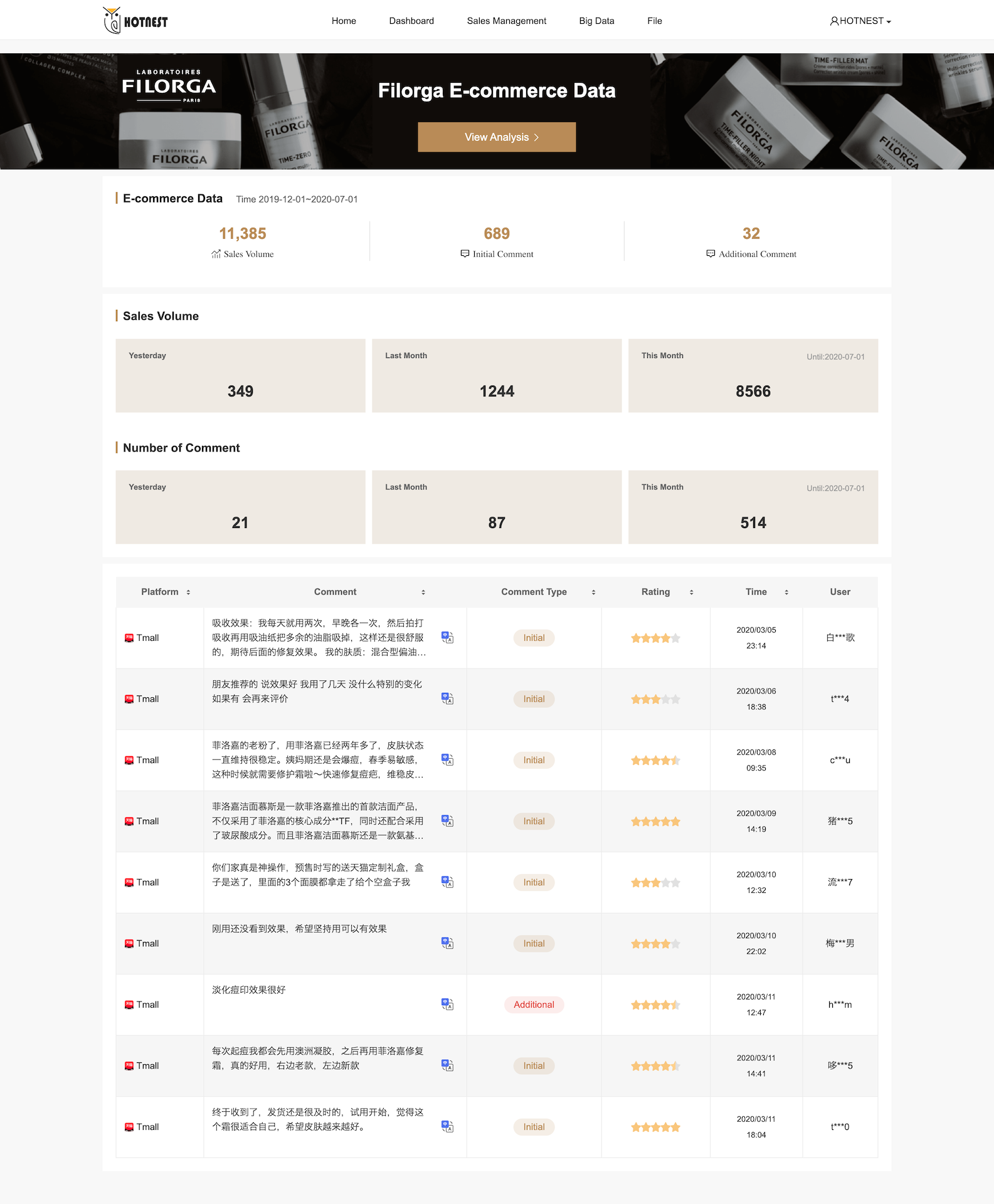Click translate icon for t***4's comment
The width and height of the screenshot is (994, 1204).
click(447, 699)
